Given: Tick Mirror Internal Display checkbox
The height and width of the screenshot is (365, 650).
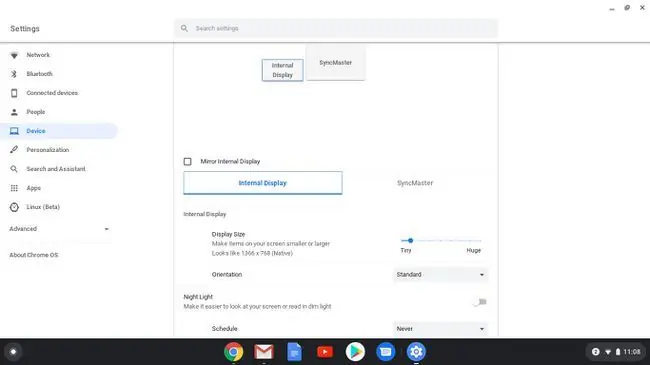Looking at the screenshot, I should 187,161.
